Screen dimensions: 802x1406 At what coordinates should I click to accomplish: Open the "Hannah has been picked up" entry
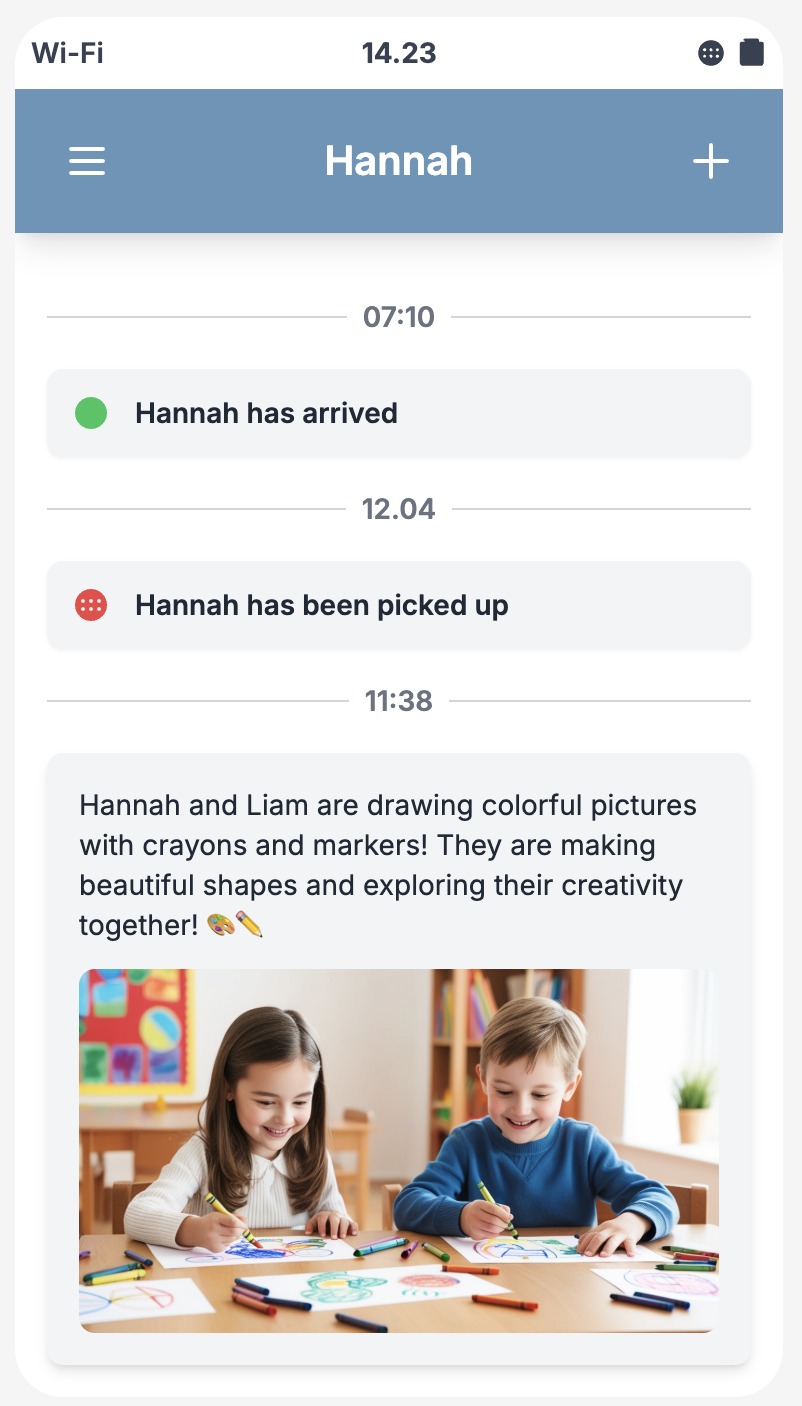tap(398, 605)
